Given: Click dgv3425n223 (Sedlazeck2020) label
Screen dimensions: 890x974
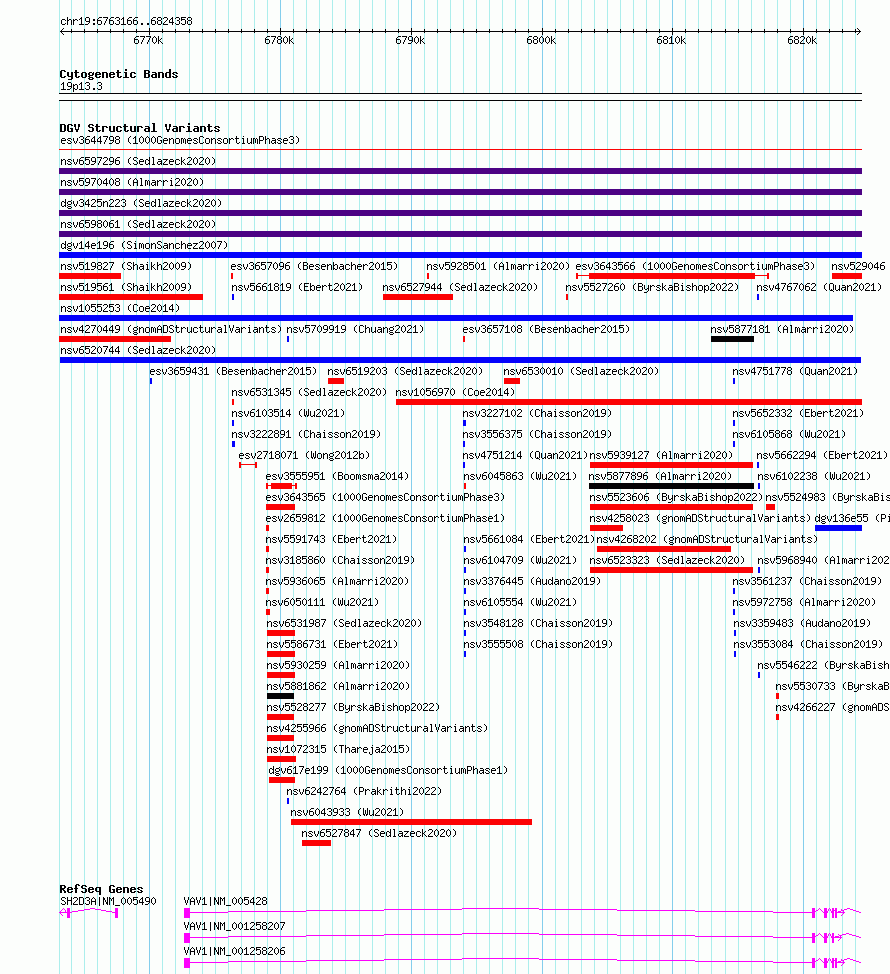Looking at the screenshot, I should (x=140, y=204).
